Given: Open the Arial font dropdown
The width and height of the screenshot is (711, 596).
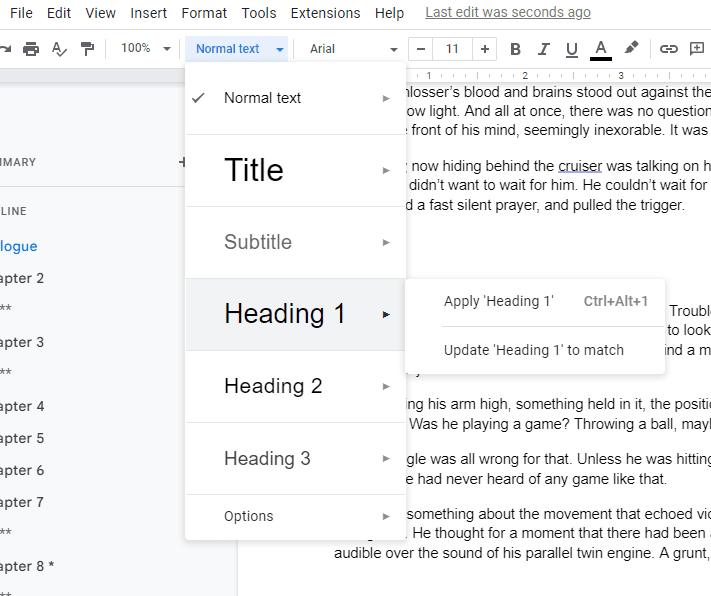Looking at the screenshot, I should pyautogui.click(x=354, y=49).
